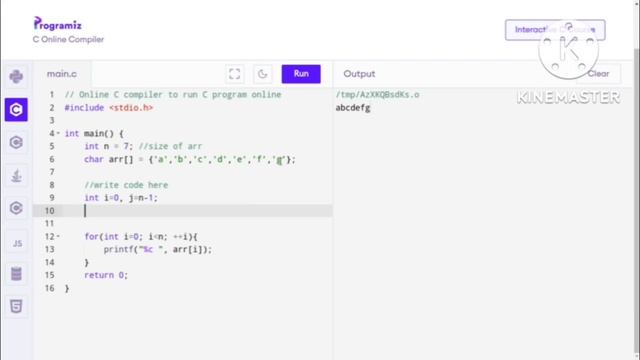This screenshot has width=640, height=360.
Task: Collapse the main function fold at line 4
Action: [x=58, y=133]
